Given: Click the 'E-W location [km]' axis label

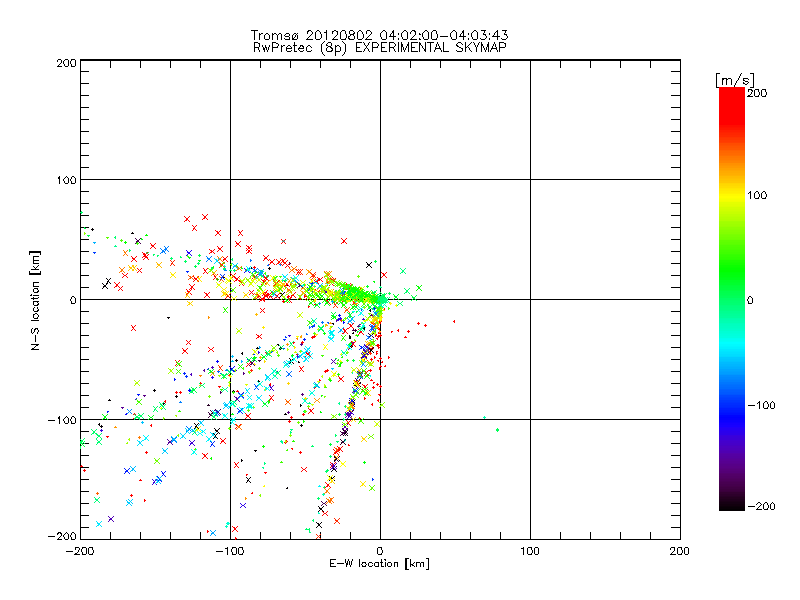Looking at the screenshot, I should tap(379, 563).
